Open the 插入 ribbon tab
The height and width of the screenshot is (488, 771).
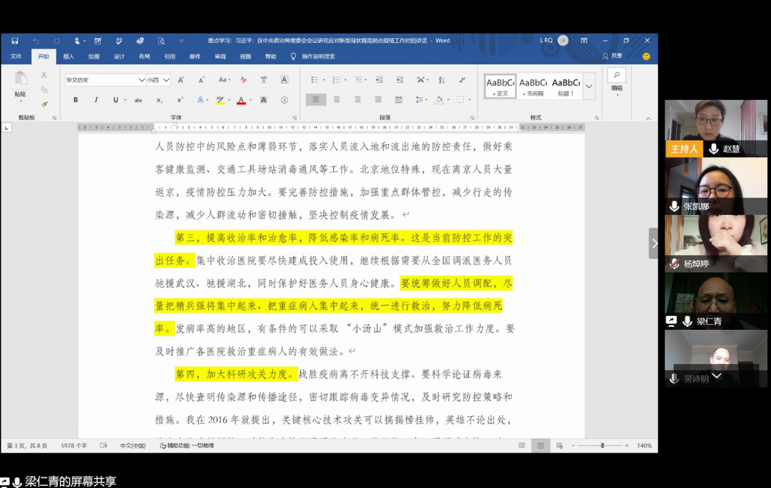[69, 57]
